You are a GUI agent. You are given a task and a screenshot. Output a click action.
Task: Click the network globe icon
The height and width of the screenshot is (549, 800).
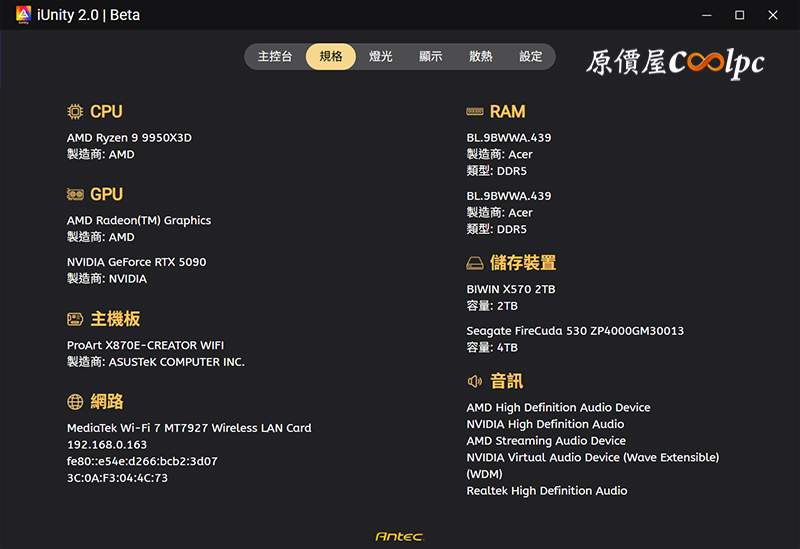75,402
